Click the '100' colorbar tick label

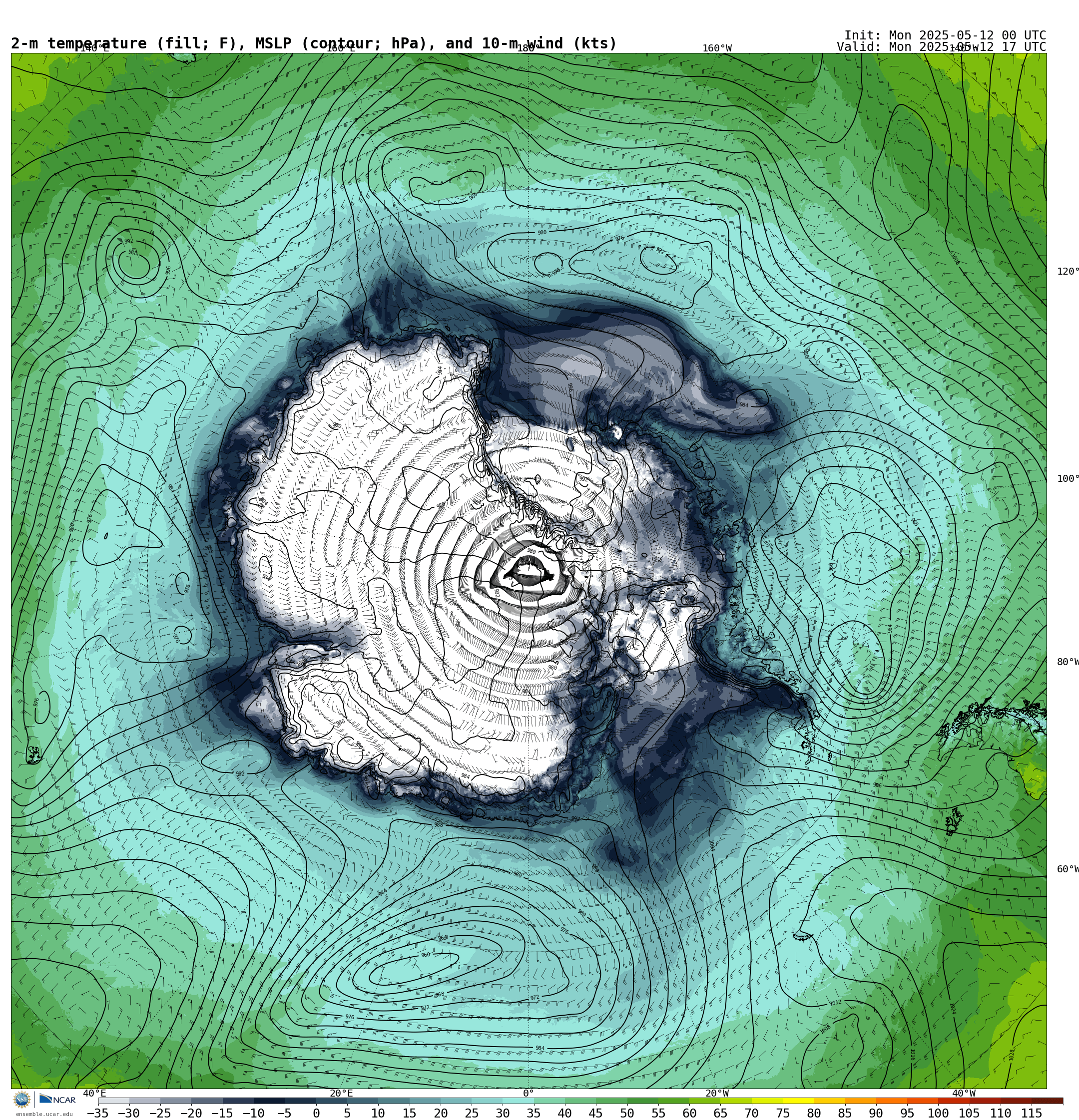[x=939, y=1113]
